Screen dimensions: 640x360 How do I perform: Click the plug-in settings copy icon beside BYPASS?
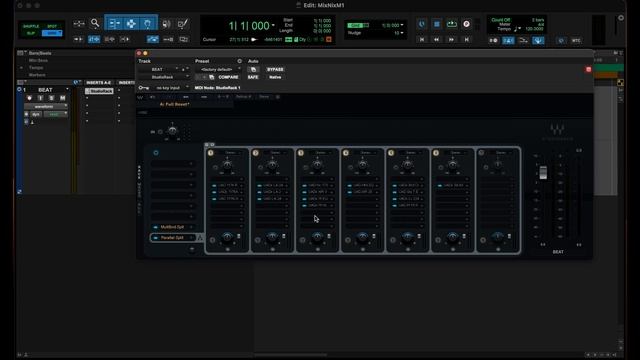point(253,69)
